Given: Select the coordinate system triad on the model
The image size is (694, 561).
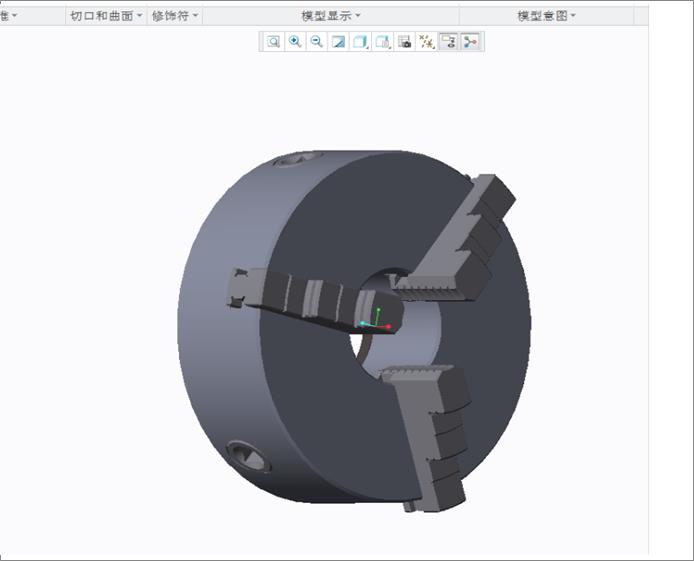Looking at the screenshot, I should coord(376,319).
